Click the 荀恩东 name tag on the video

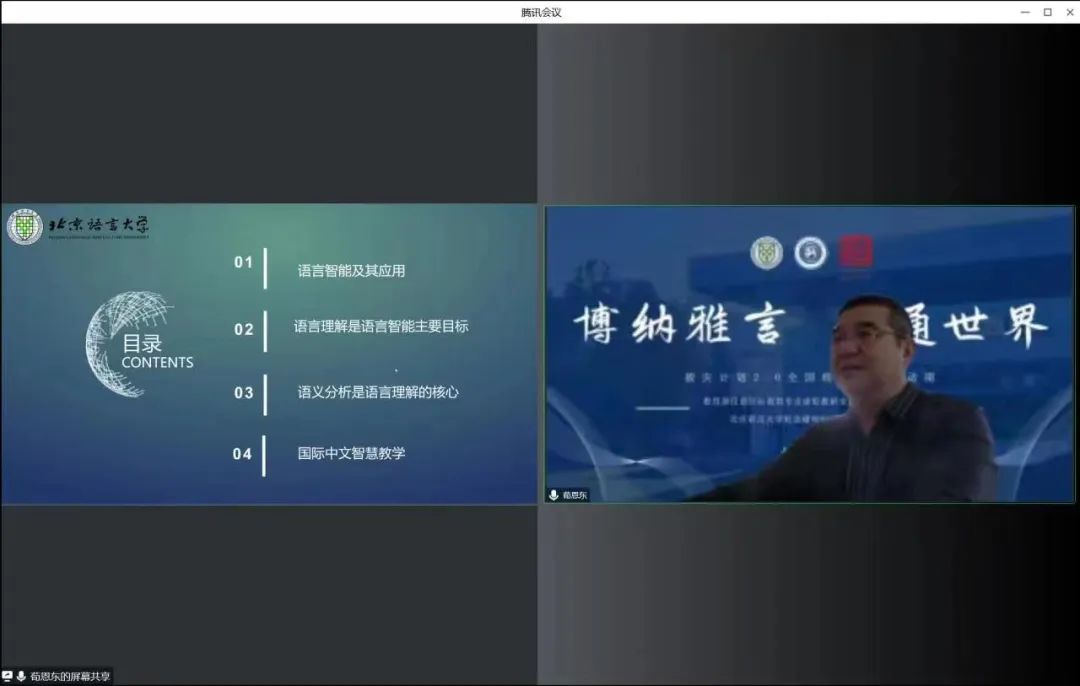tap(575, 495)
